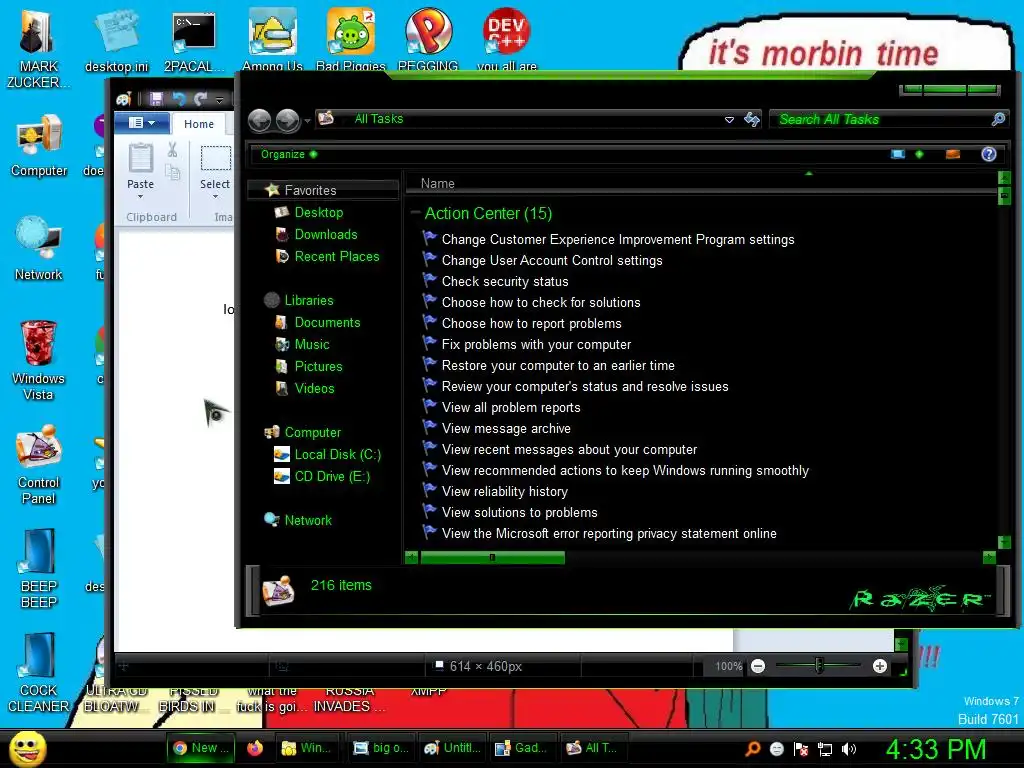Select Network in the navigation pane
Viewport: 1024px width, 768px height.
[x=308, y=520]
